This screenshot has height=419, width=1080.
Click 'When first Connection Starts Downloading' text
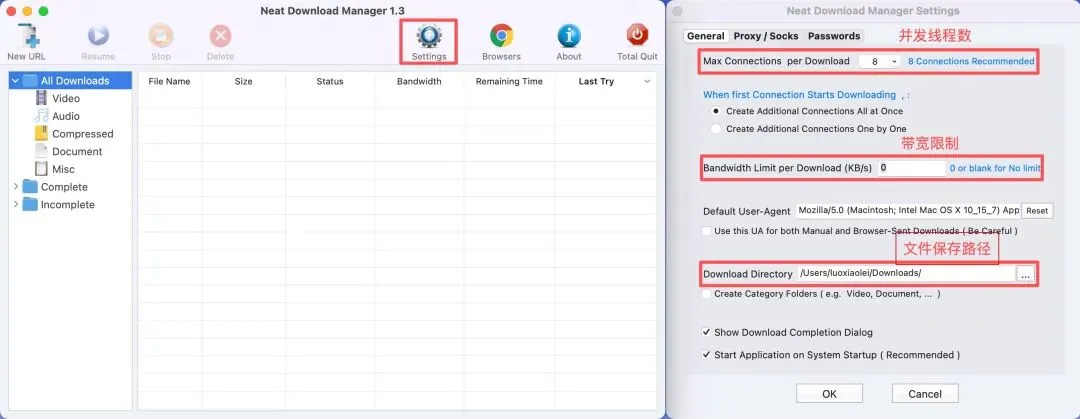click(x=799, y=95)
